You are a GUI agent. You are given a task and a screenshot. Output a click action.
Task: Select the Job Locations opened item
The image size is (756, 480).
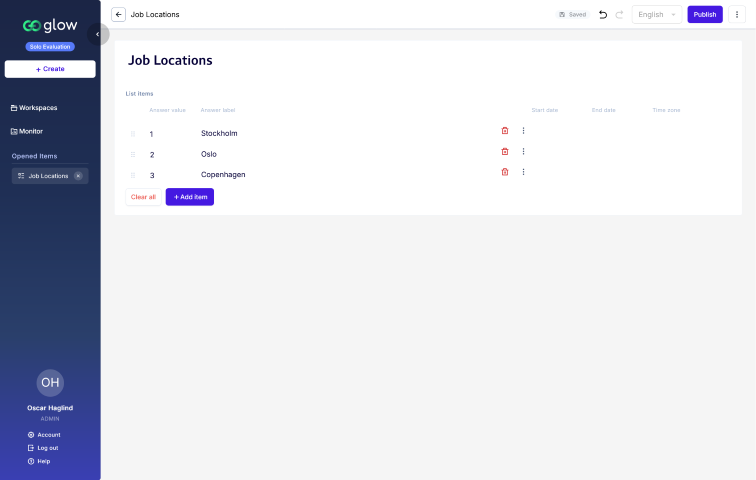click(48, 176)
